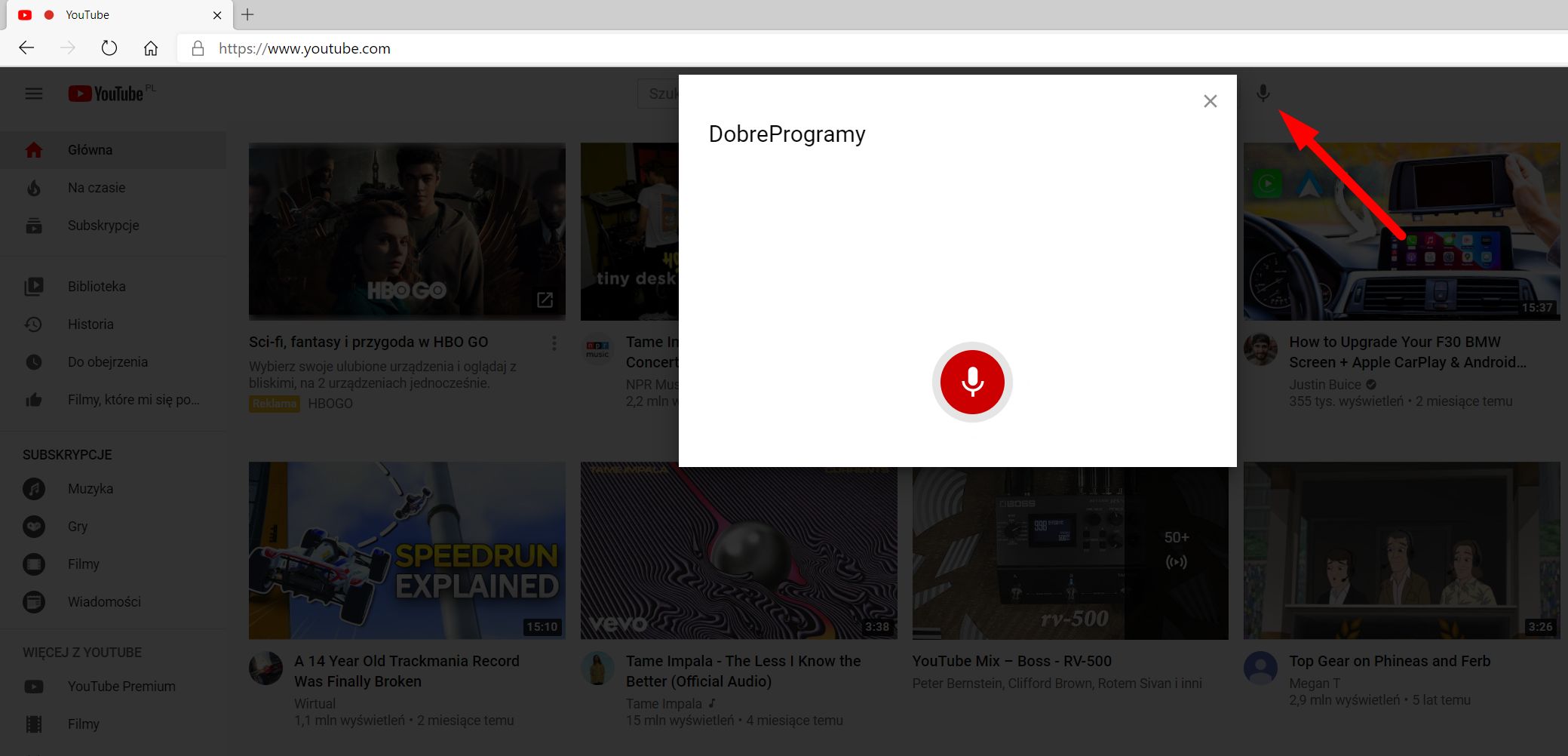Select Główna in the navigation menu
Screen dimensions: 1568x756
[90, 149]
